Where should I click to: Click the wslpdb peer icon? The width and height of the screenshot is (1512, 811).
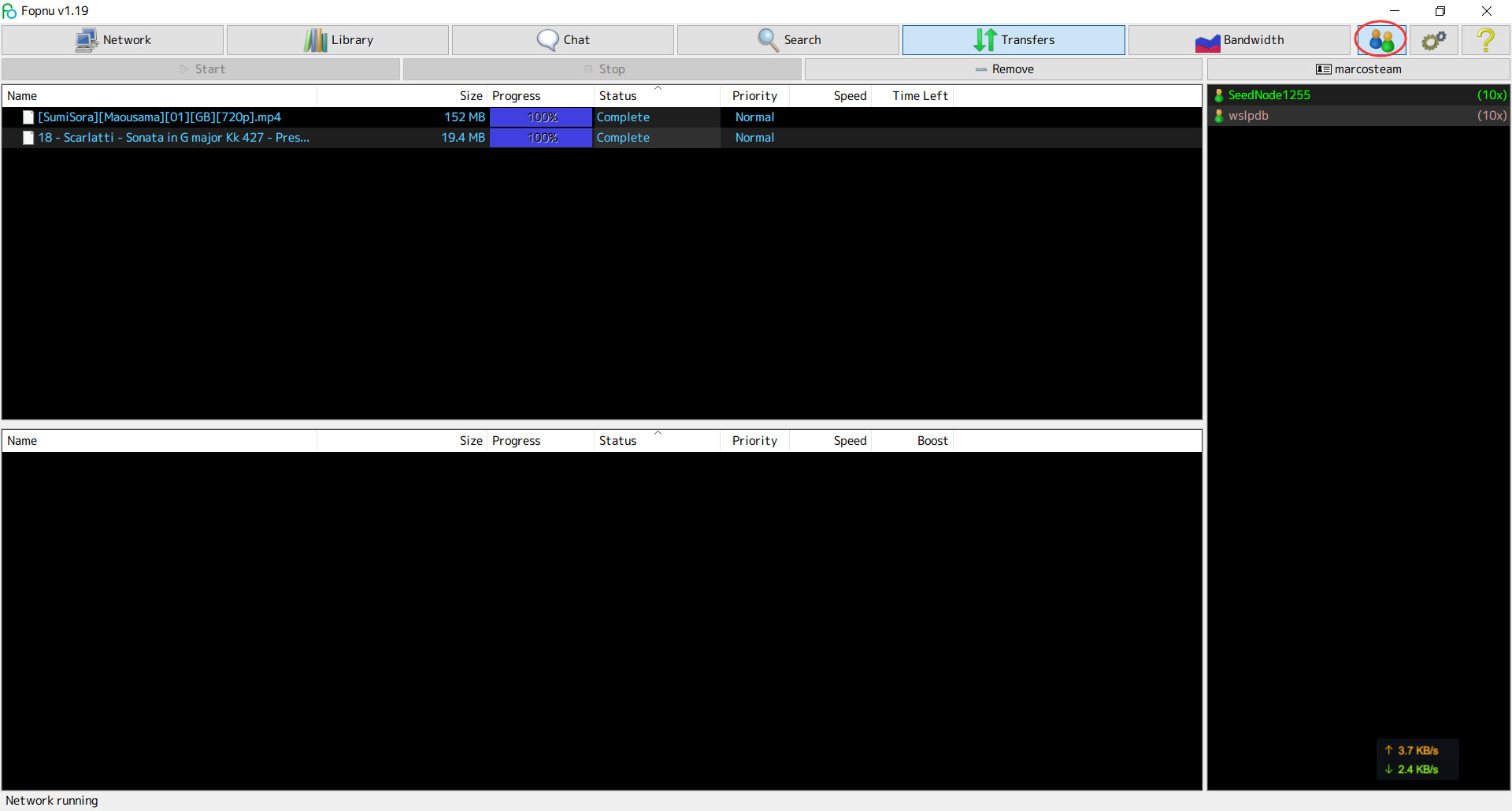tap(1218, 116)
